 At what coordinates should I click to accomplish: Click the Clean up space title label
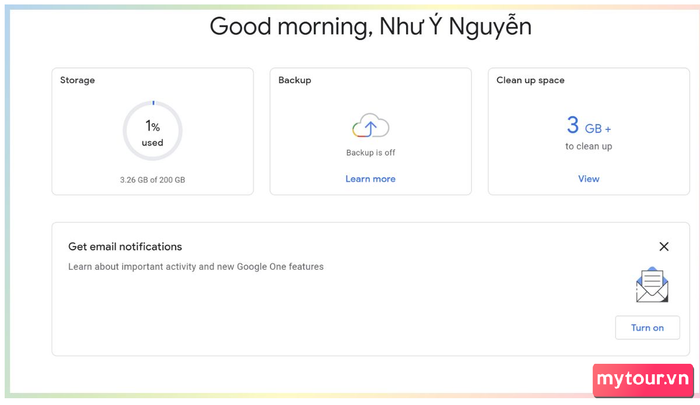tap(530, 80)
